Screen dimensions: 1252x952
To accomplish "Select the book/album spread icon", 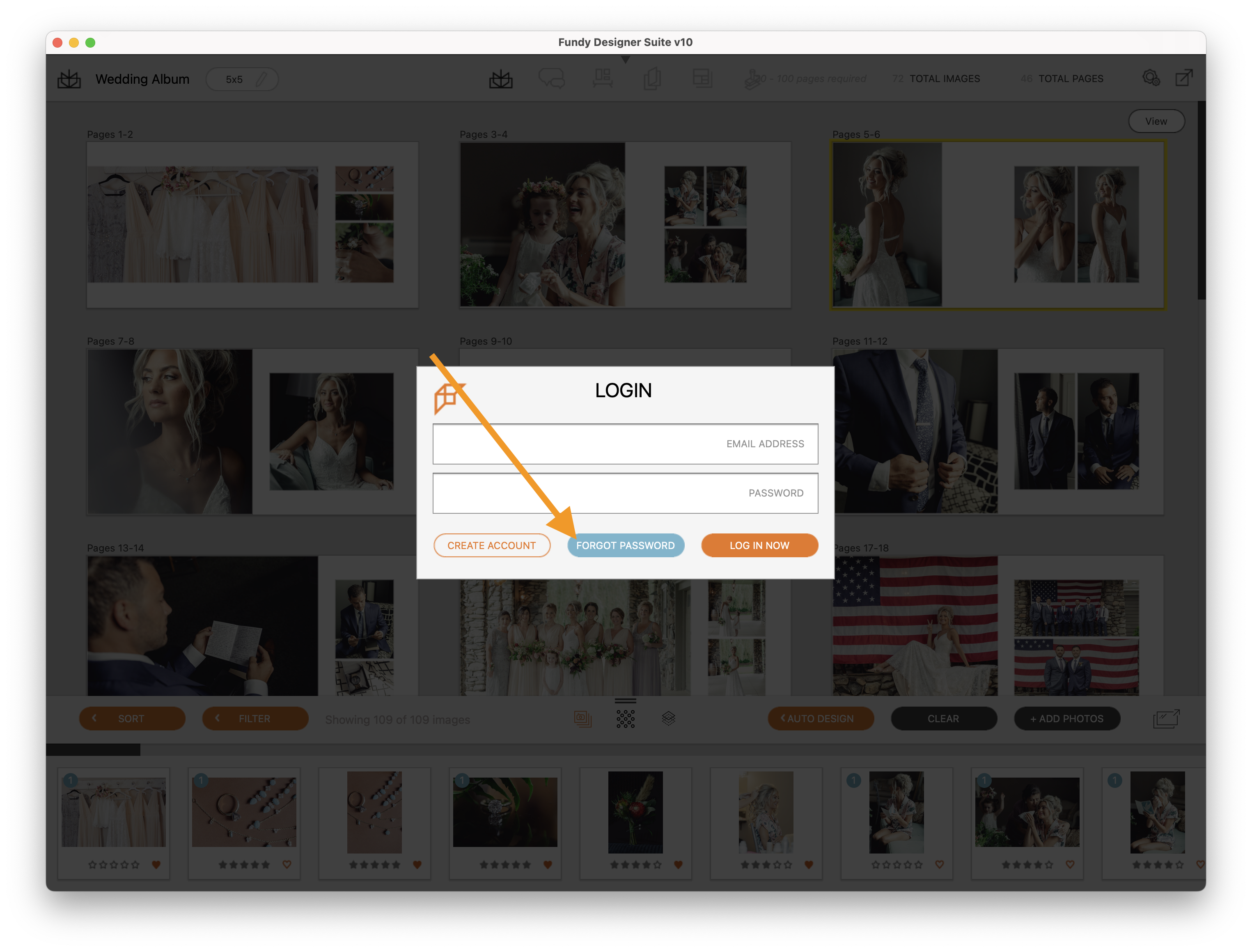I will tap(499, 79).
